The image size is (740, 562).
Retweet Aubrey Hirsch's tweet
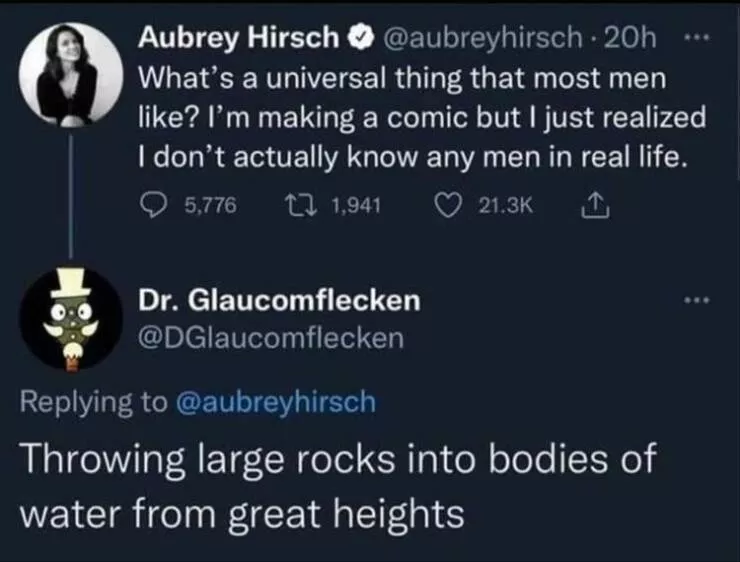click(285, 206)
